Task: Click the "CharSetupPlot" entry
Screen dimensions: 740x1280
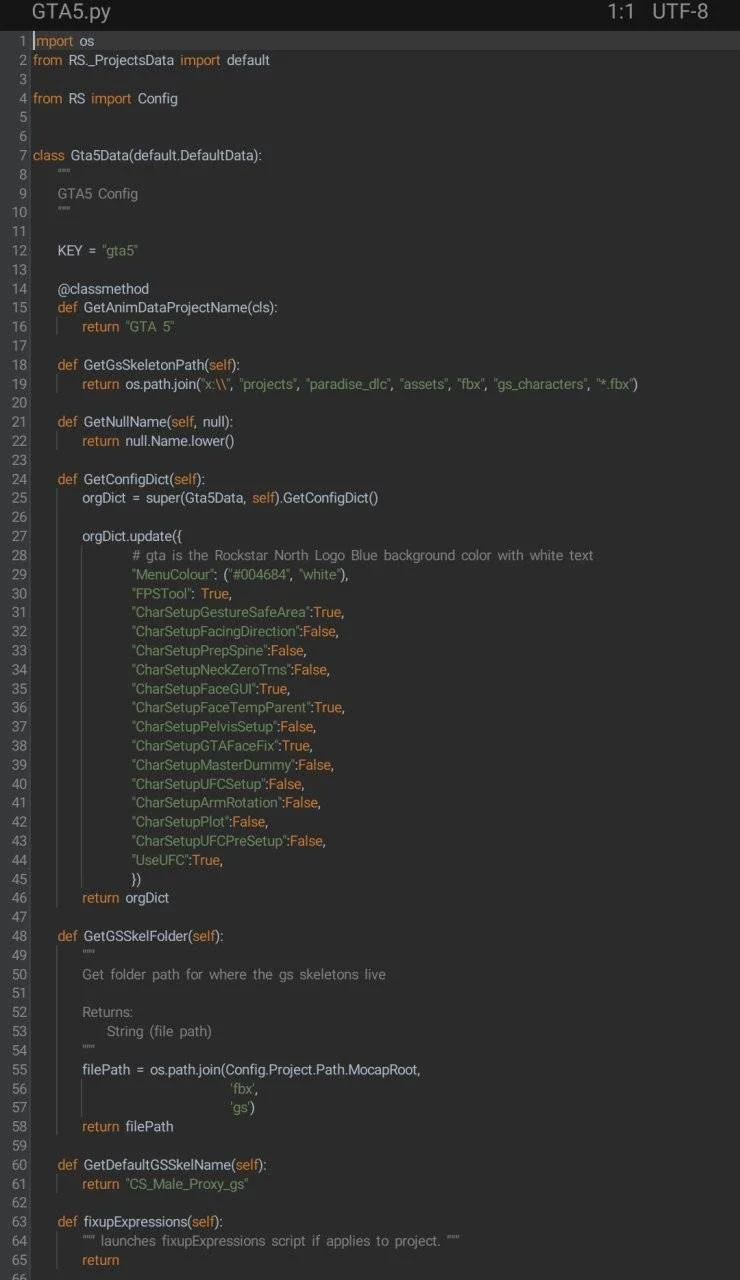Action: pyautogui.click(x=199, y=821)
